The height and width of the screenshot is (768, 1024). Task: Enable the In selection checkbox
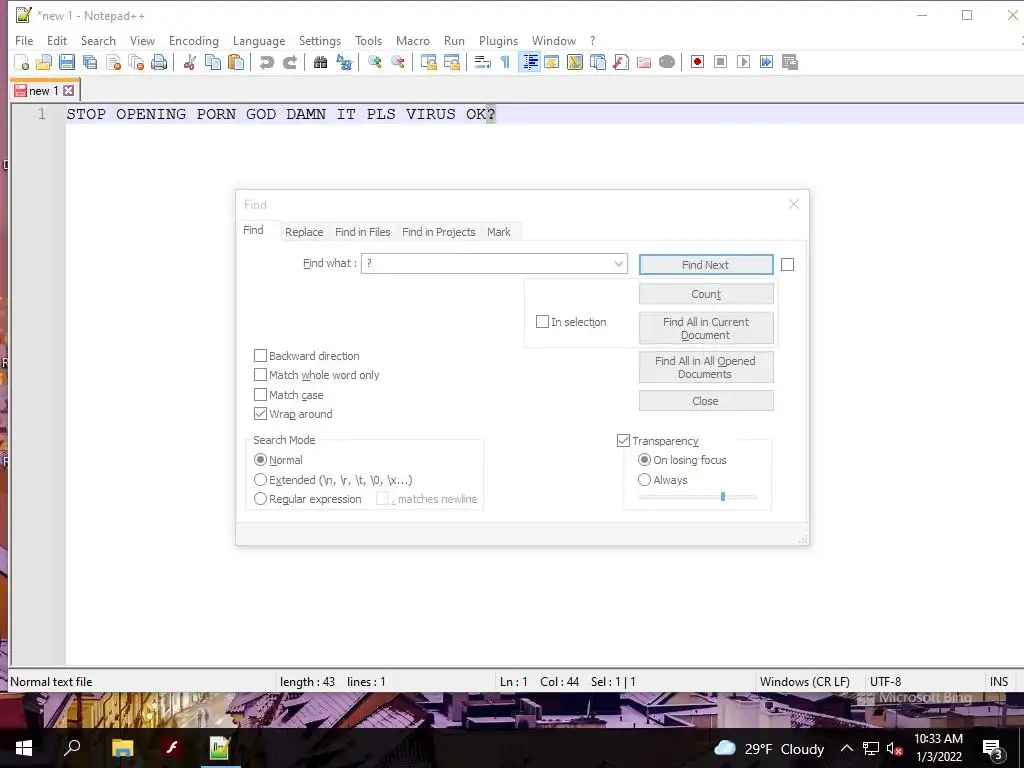[542, 321]
